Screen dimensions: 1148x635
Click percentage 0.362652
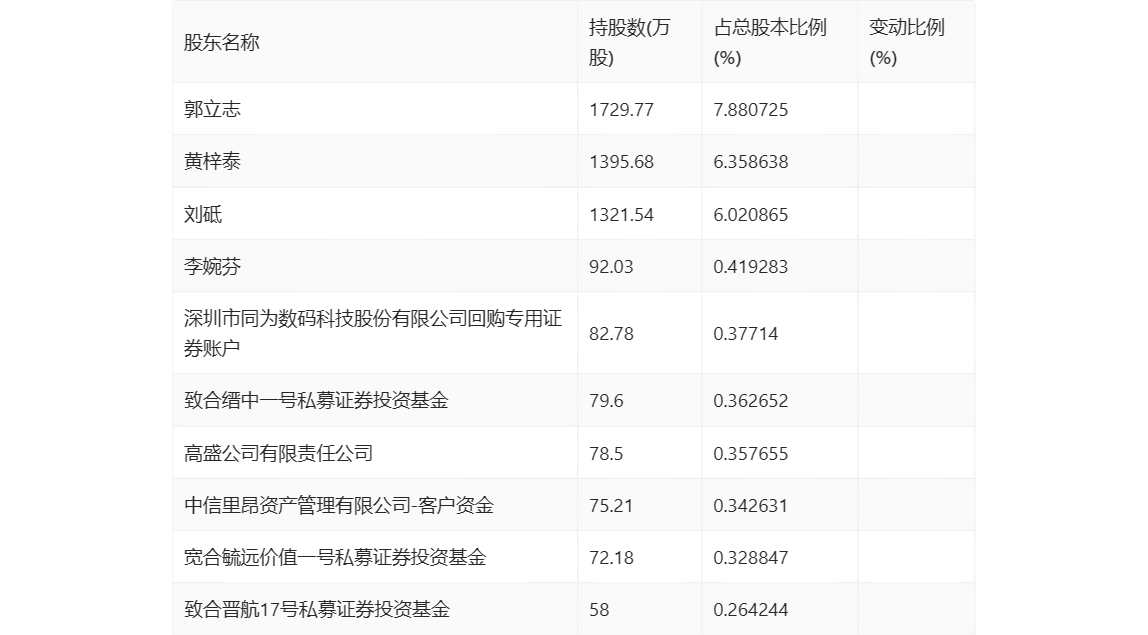pos(750,401)
